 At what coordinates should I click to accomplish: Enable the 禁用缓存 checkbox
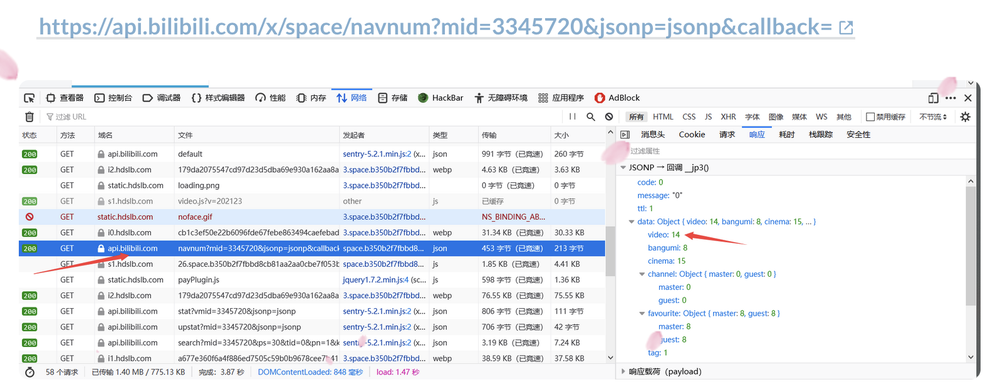870,117
